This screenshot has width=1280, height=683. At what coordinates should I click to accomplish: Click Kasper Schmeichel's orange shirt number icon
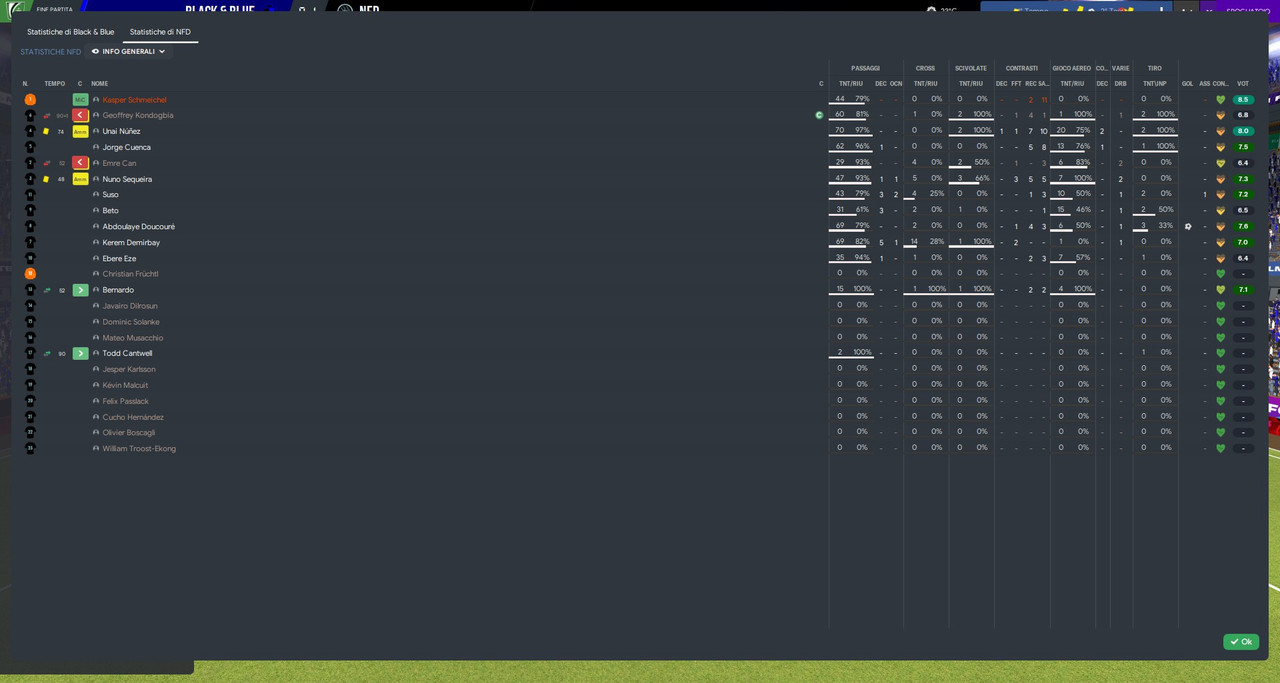click(x=30, y=100)
